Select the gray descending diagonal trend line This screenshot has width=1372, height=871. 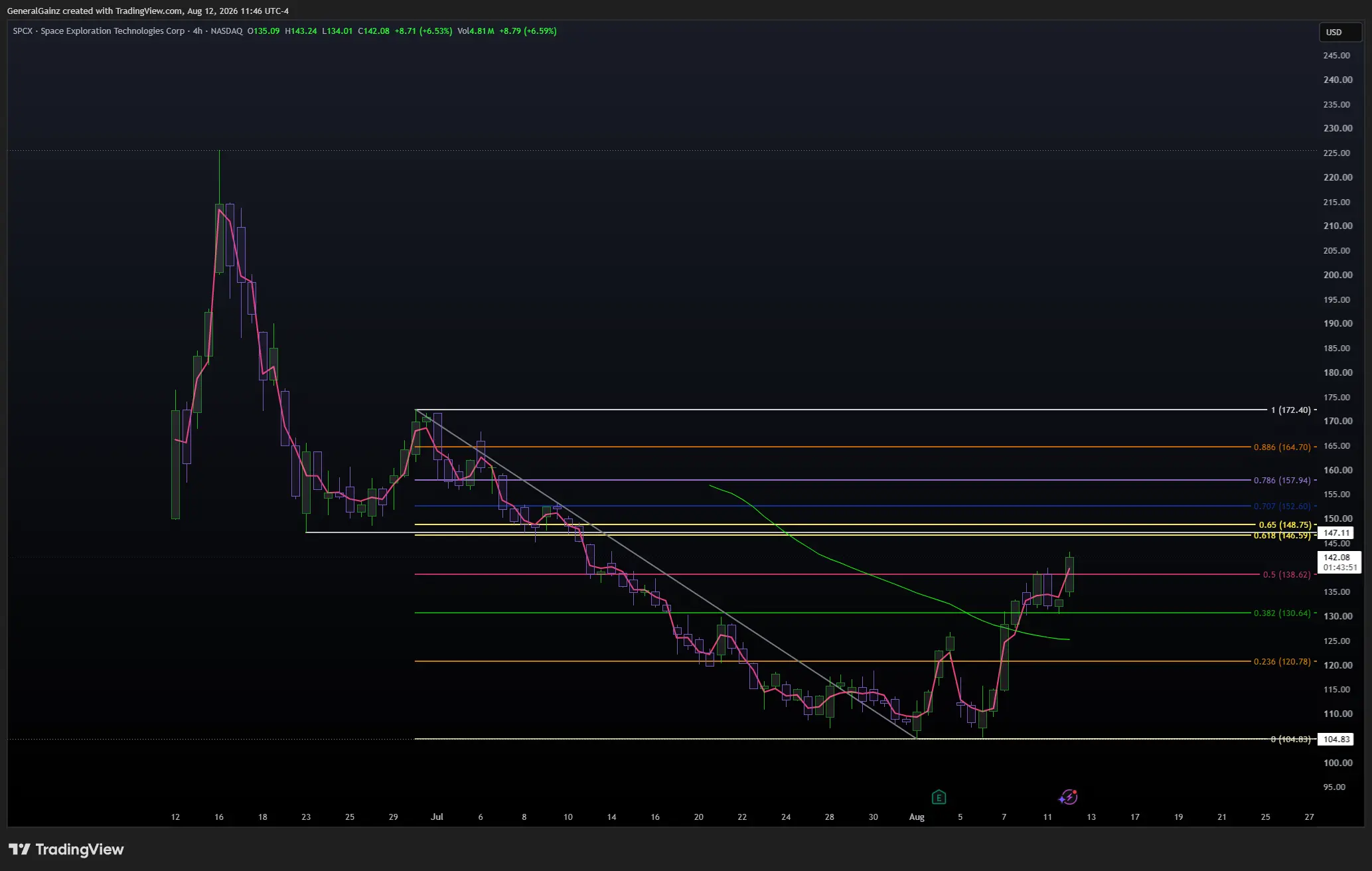point(666,574)
